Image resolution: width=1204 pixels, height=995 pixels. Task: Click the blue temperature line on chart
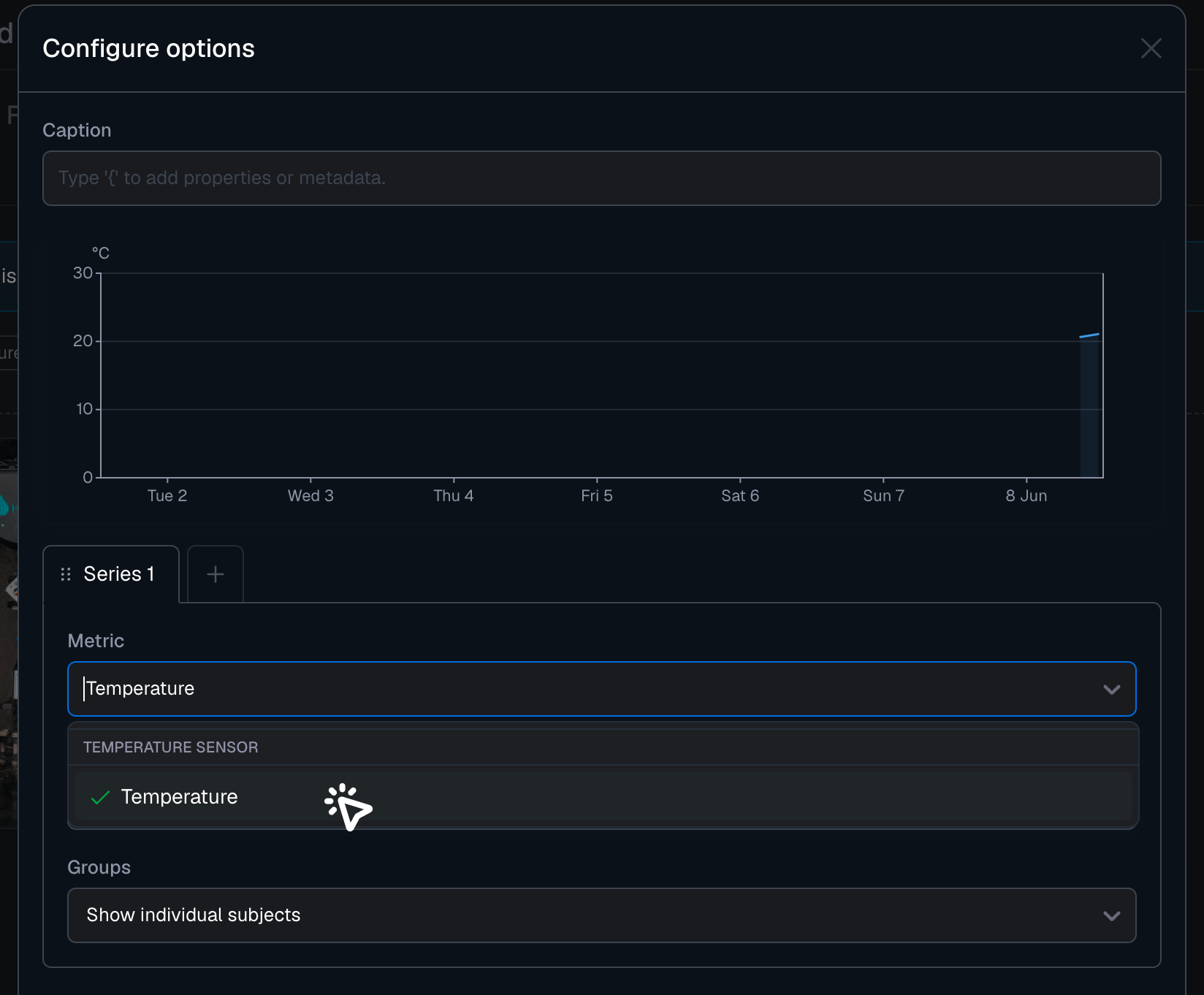click(x=1089, y=335)
